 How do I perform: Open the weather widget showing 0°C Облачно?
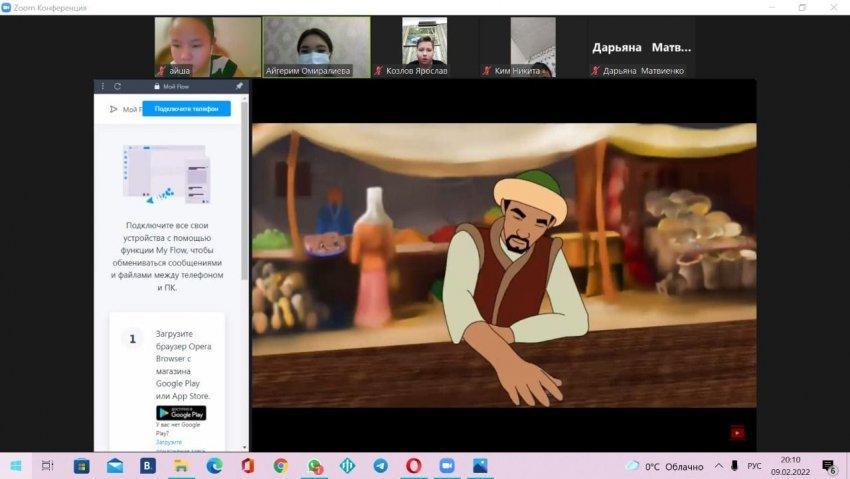point(665,467)
